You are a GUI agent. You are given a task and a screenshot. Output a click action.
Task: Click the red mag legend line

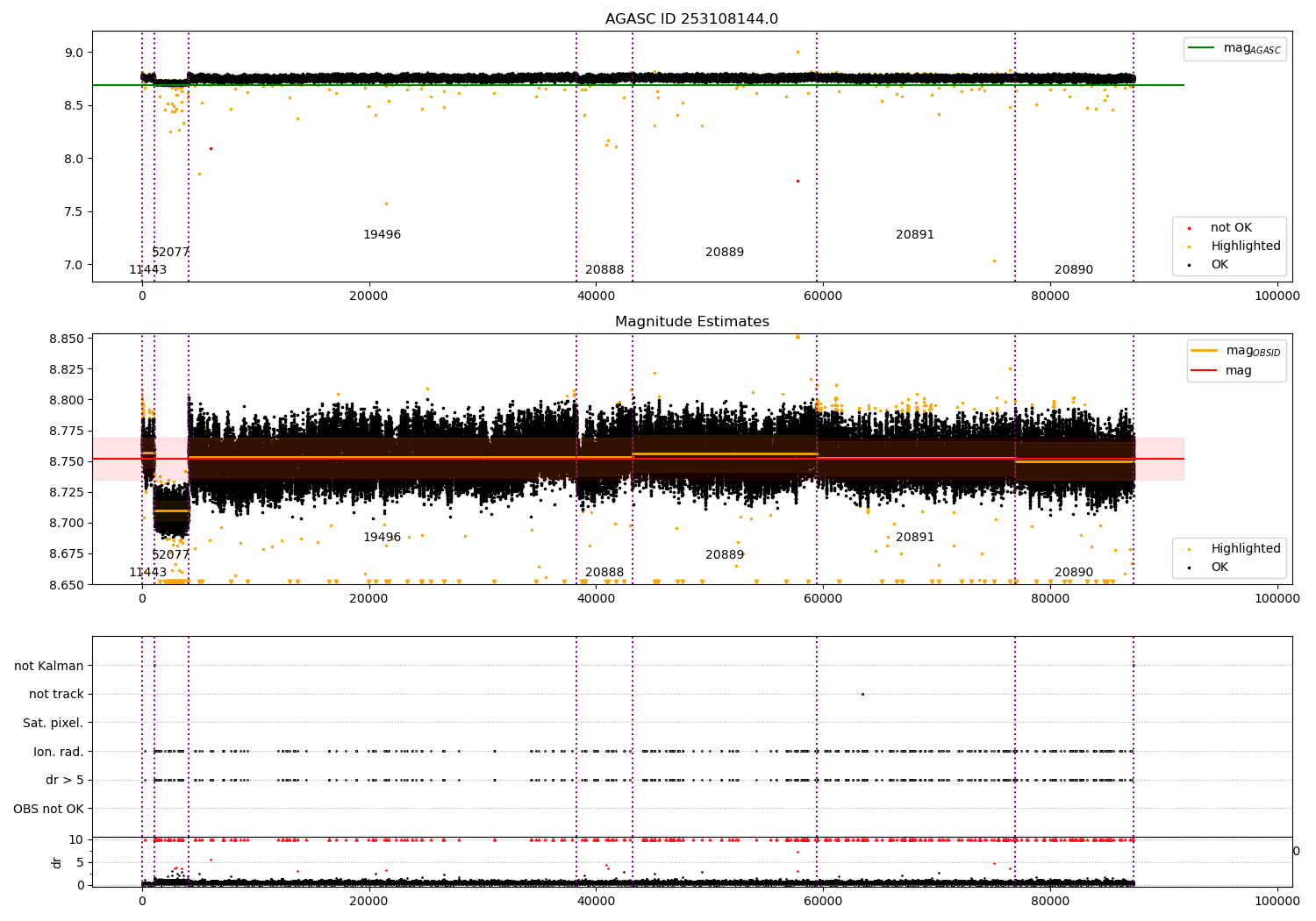point(1204,370)
